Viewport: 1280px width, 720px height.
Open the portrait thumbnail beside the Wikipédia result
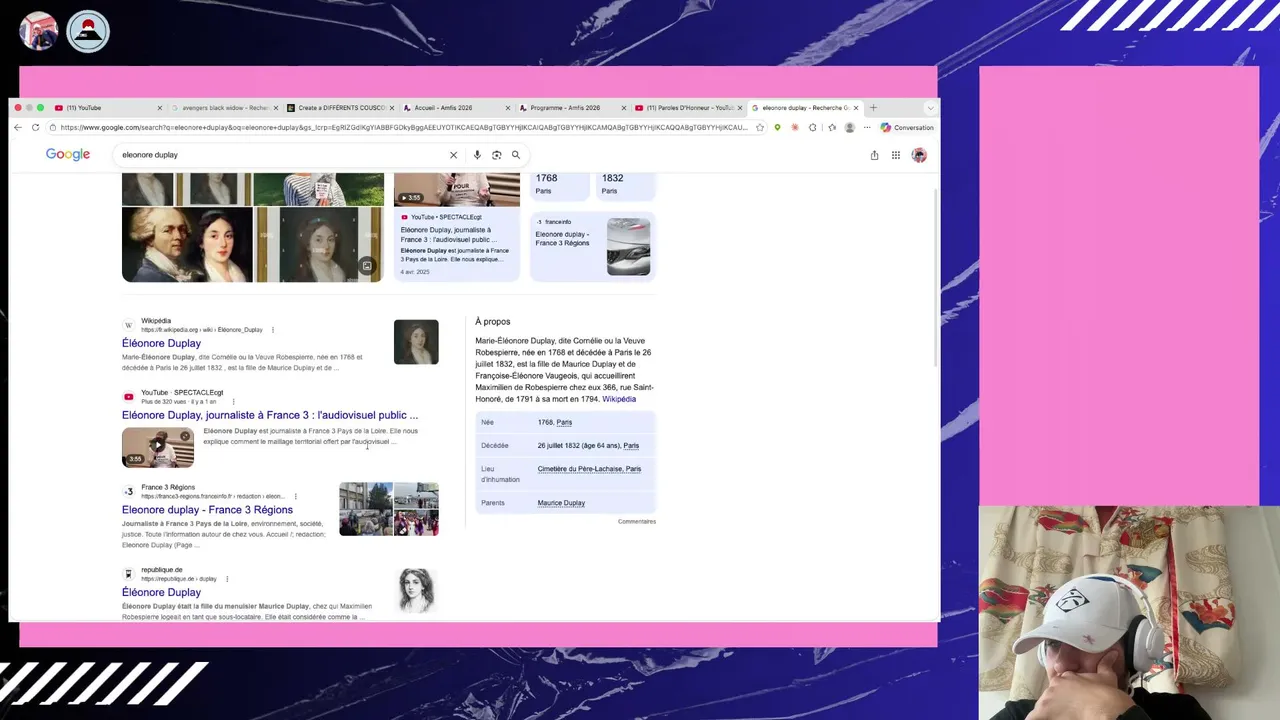pos(416,342)
